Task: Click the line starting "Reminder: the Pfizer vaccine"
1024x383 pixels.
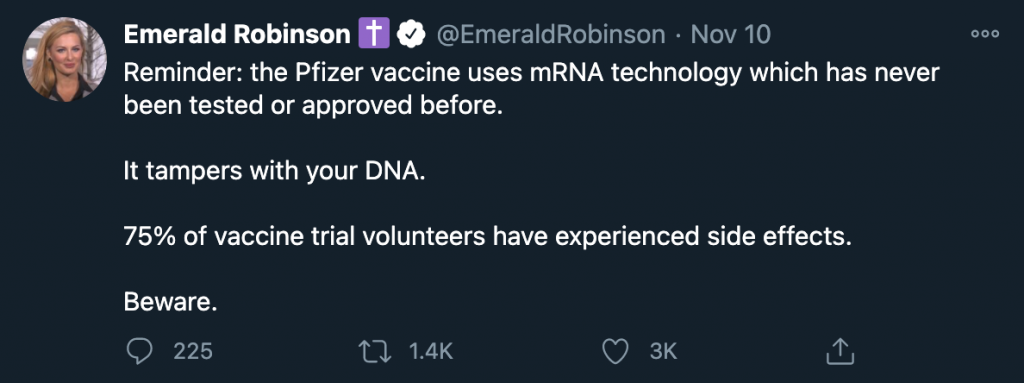Action: pos(531,73)
